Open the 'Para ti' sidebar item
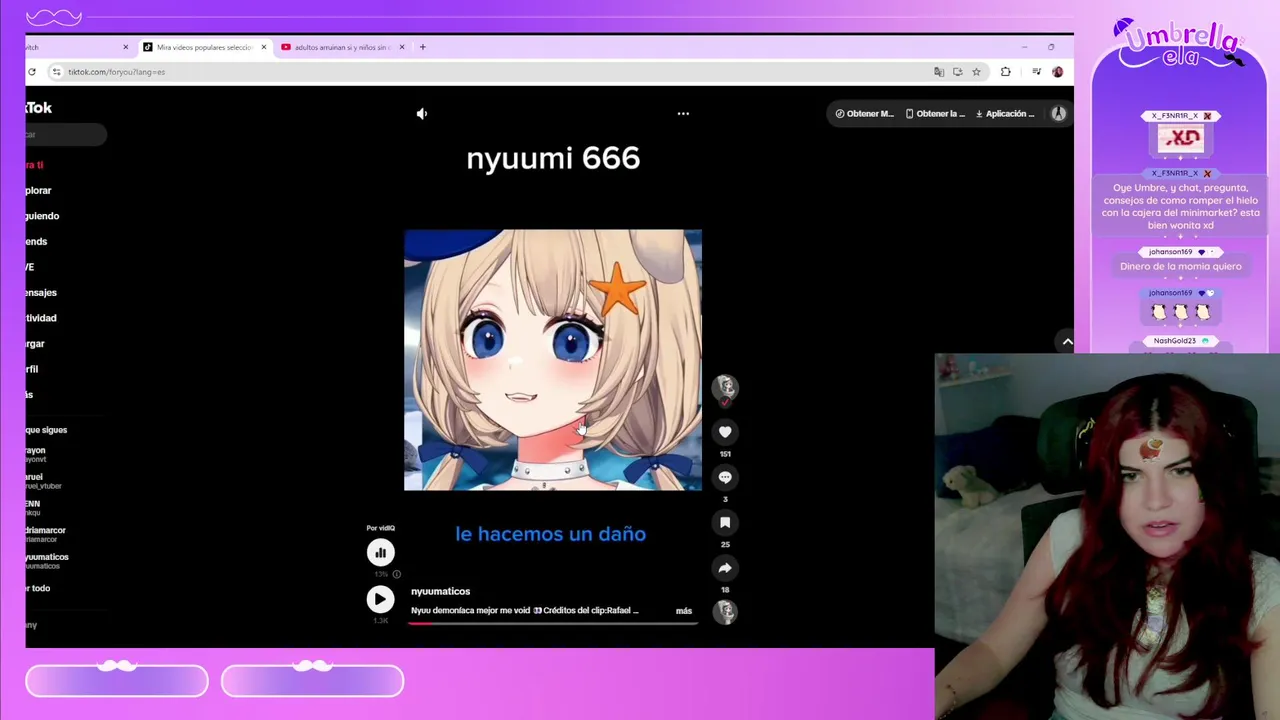The image size is (1280, 720). click(x=36, y=165)
